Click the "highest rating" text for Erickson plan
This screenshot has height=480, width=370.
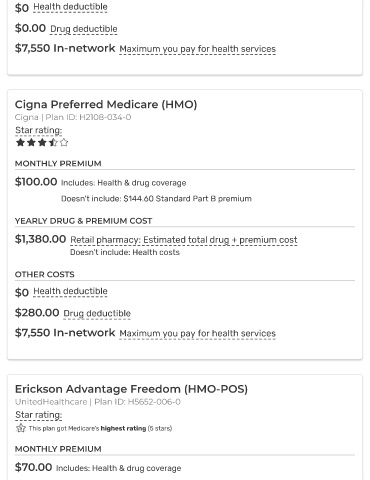pos(123,428)
